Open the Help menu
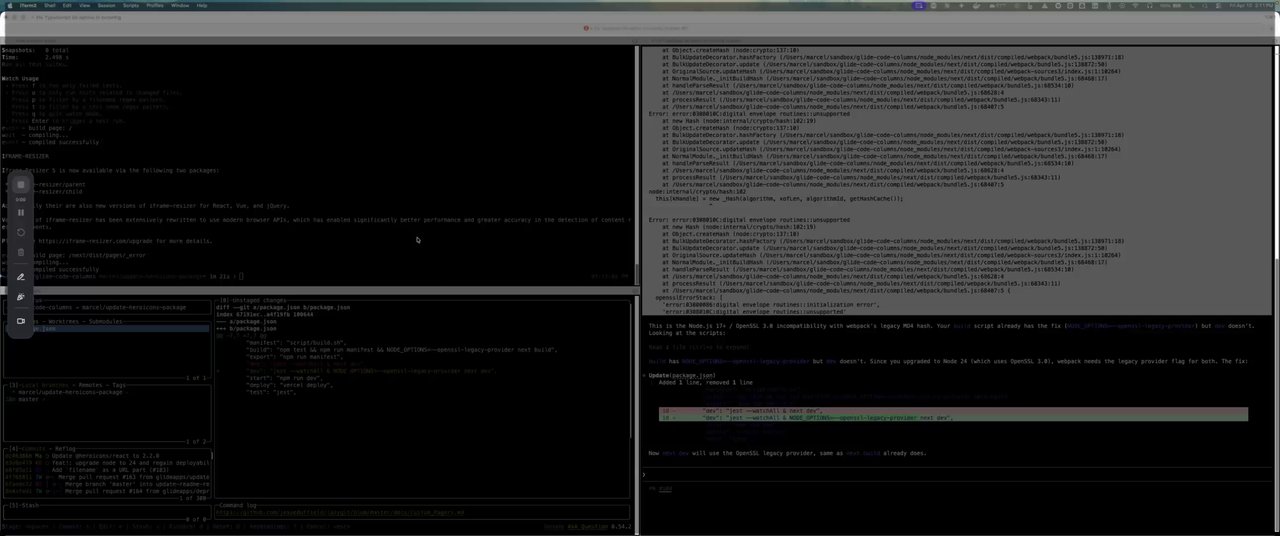 pyautogui.click(x=202, y=5)
